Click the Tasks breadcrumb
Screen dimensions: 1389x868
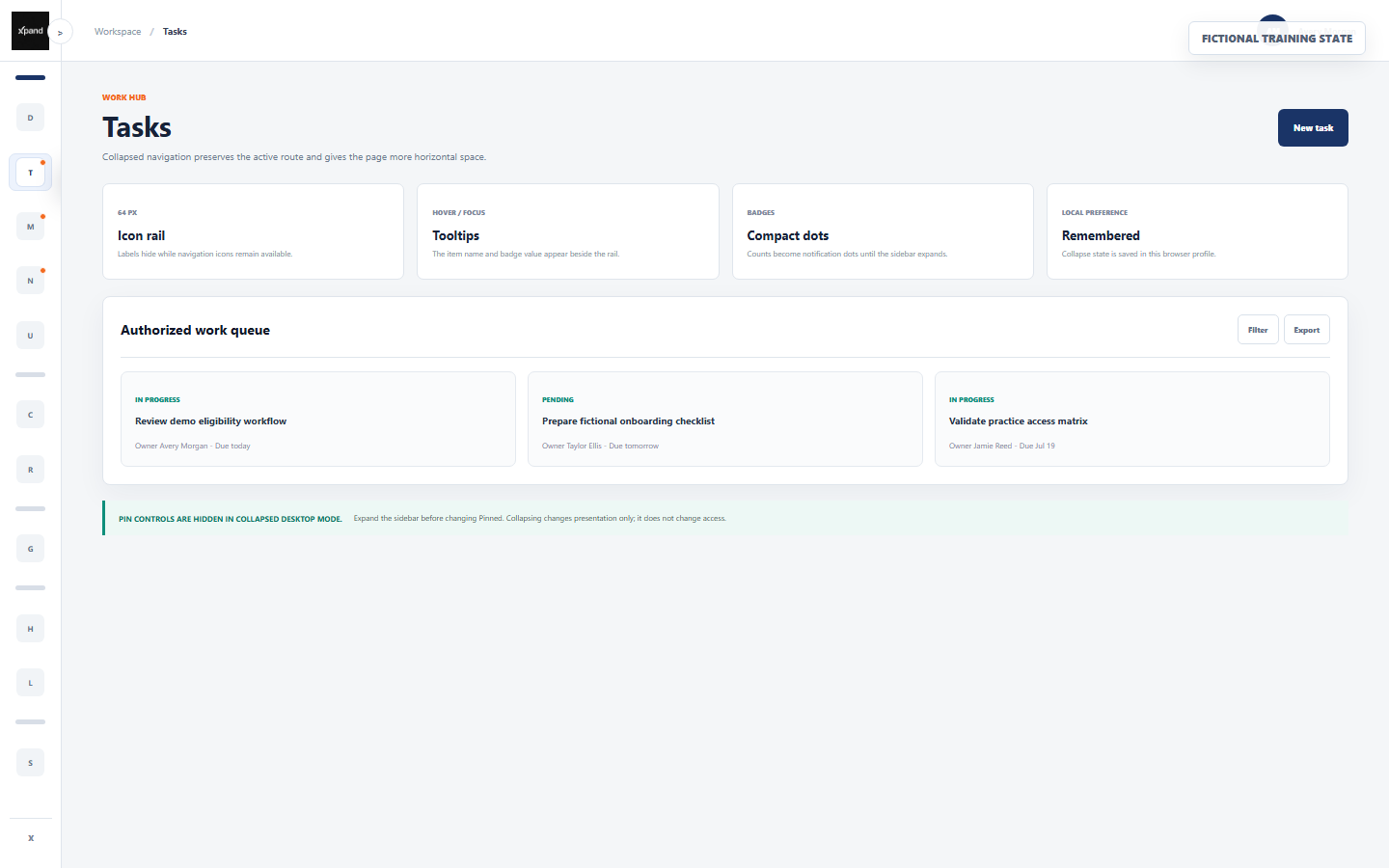point(175,32)
